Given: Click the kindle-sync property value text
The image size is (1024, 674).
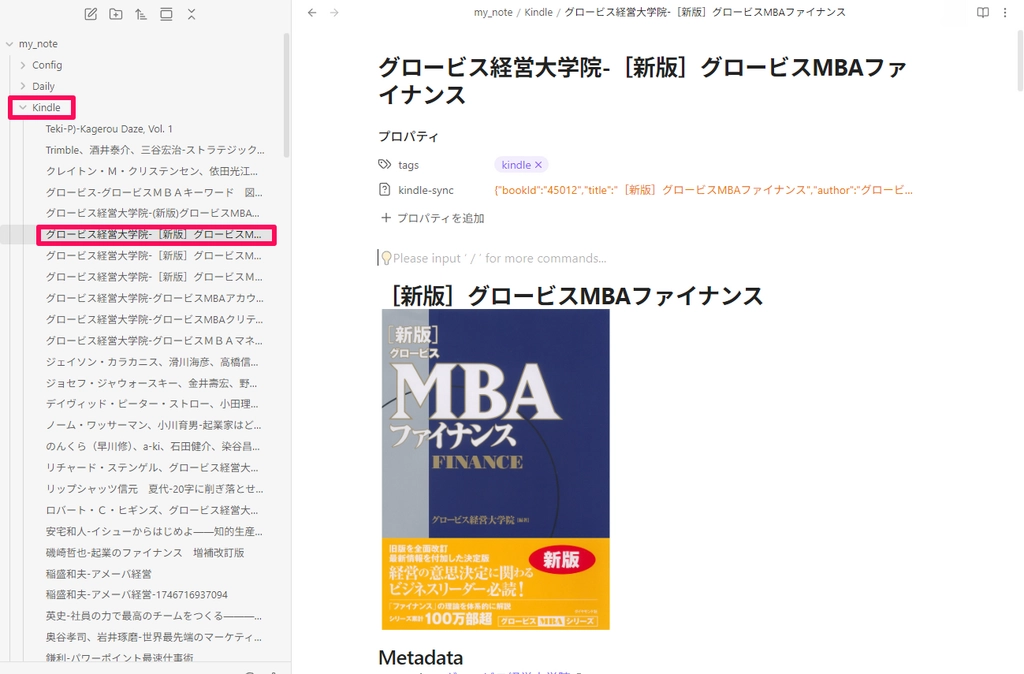Looking at the screenshot, I should tap(703, 190).
